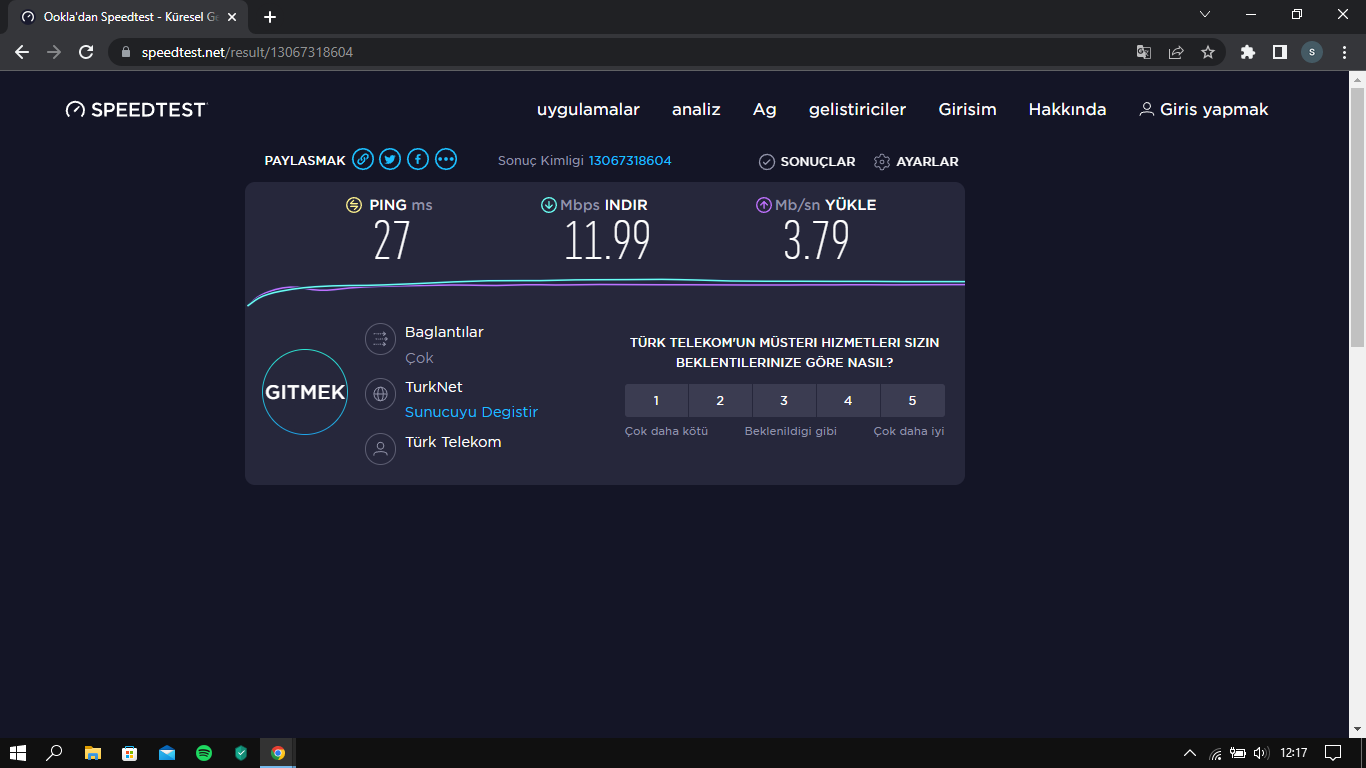
Task: Click Sunucuyu Degistir link
Action: [471, 412]
